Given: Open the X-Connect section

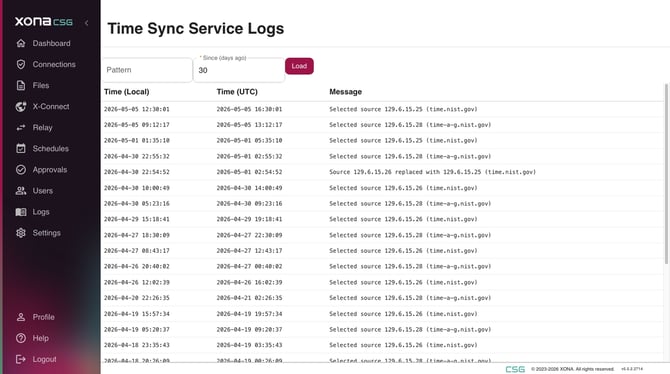Looking at the screenshot, I should (51, 106).
